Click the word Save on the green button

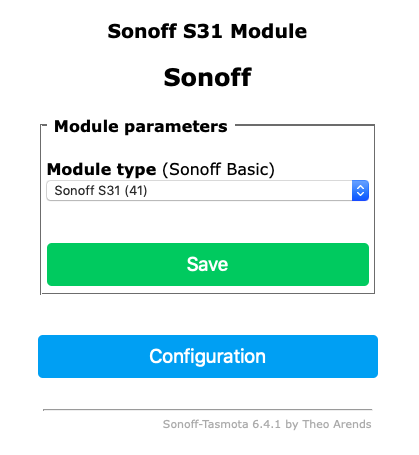[207, 264]
